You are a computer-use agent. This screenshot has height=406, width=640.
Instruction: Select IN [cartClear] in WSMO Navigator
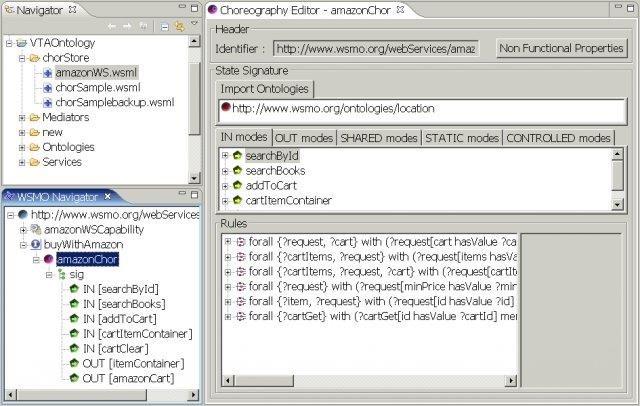(x=116, y=349)
